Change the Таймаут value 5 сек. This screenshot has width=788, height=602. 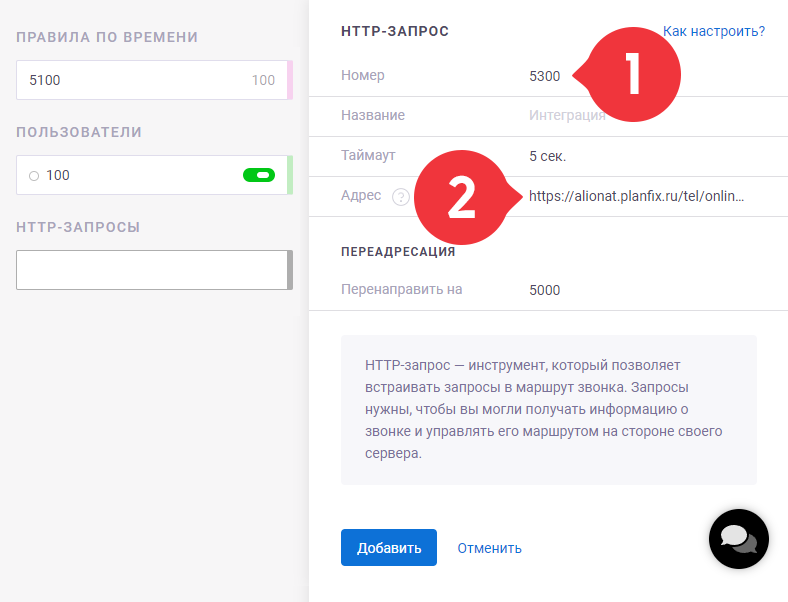(547, 156)
